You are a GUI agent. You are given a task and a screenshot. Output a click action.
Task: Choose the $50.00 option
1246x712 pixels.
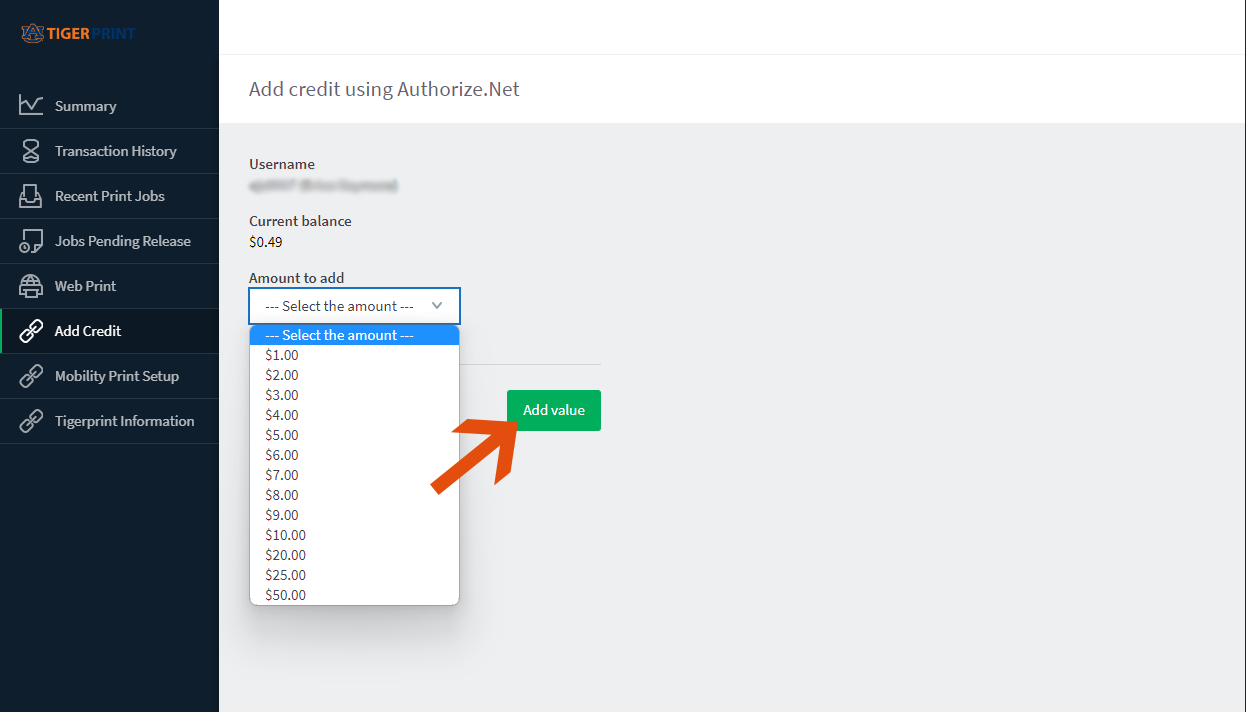coord(354,595)
